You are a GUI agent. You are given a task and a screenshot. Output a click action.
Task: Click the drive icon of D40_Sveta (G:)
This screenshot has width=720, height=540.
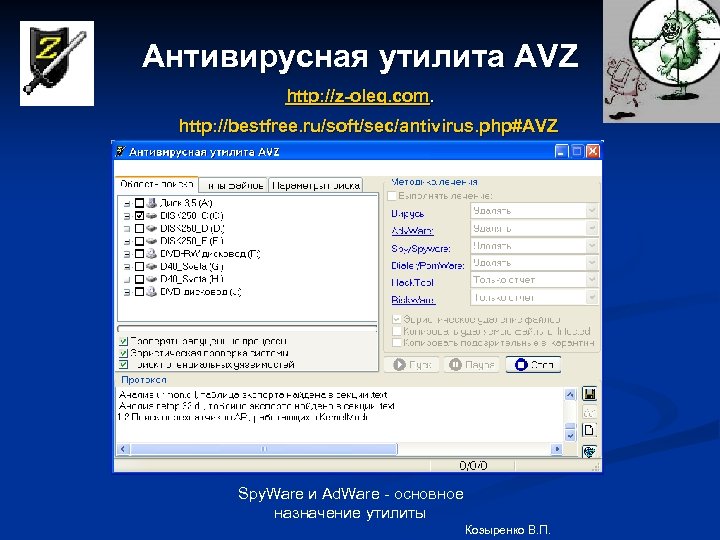(151, 266)
